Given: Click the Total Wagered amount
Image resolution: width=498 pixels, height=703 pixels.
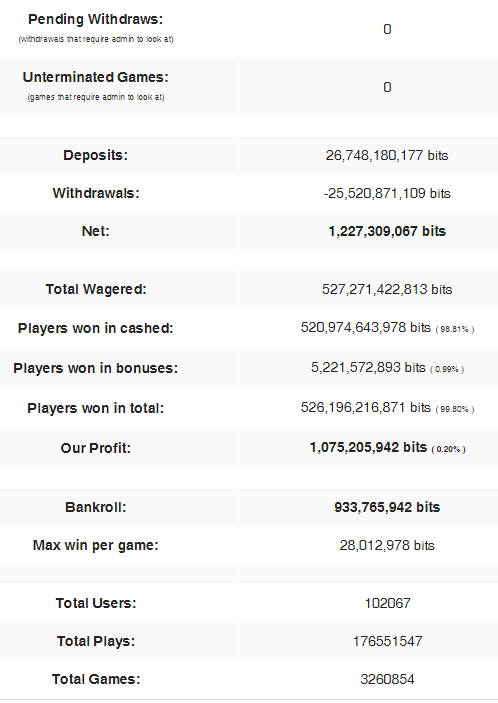Looking at the screenshot, I should coord(387,289).
